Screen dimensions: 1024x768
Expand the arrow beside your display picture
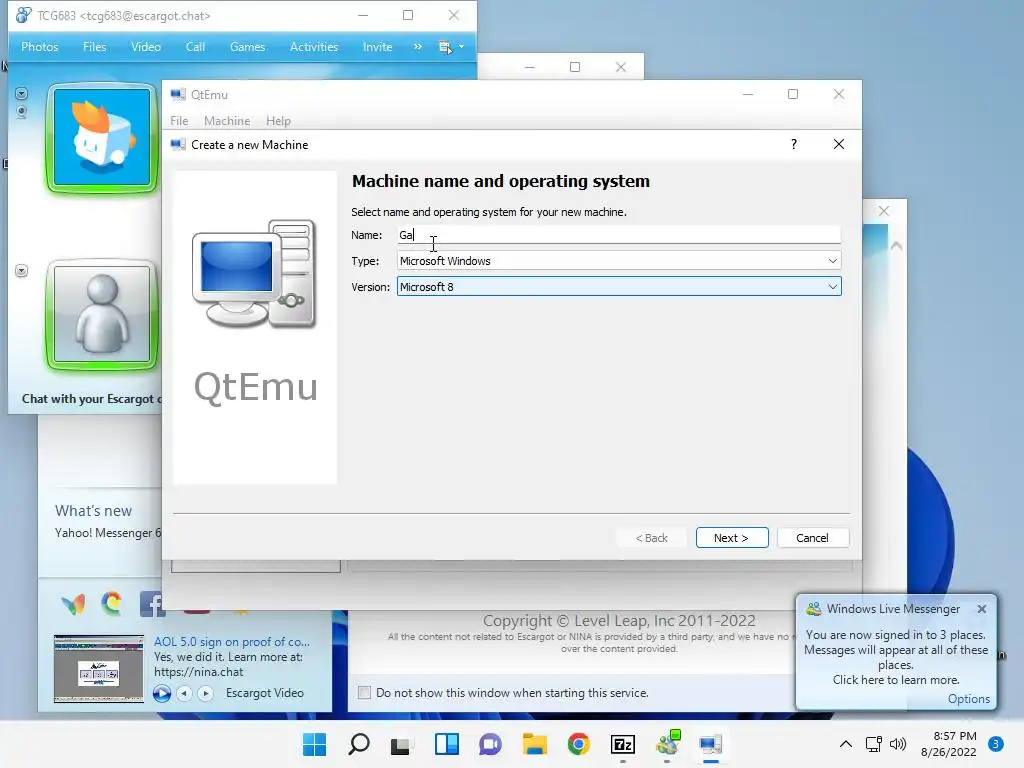point(22,270)
